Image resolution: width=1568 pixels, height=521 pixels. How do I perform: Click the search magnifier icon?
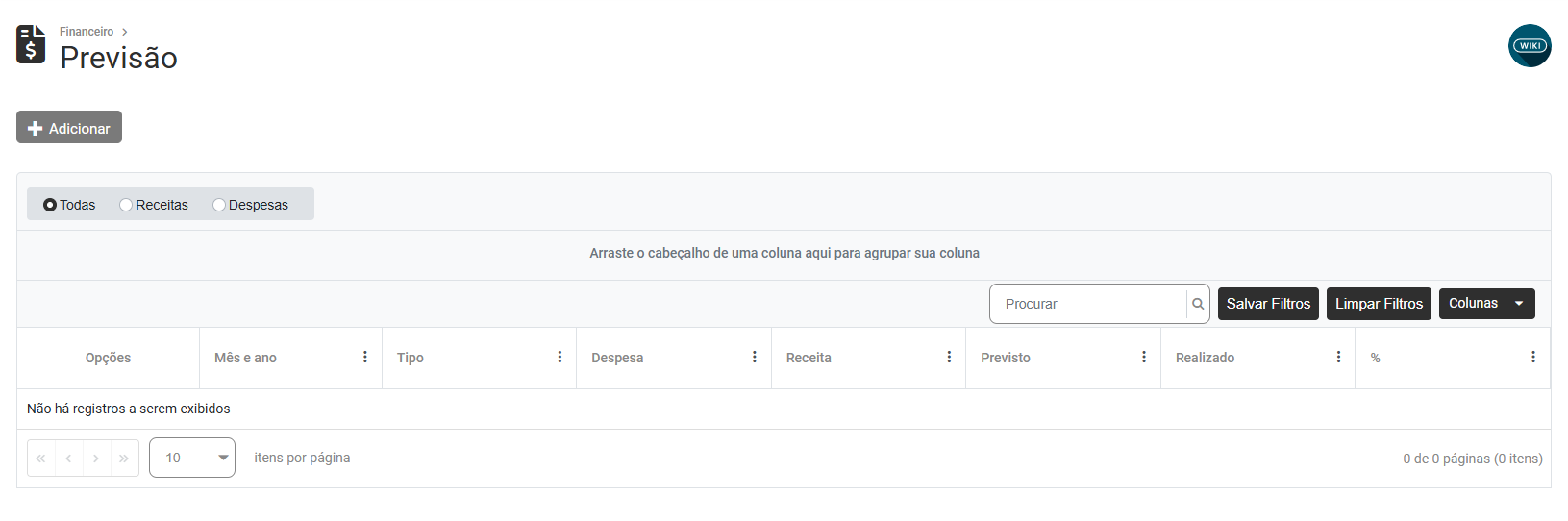[1198, 304]
